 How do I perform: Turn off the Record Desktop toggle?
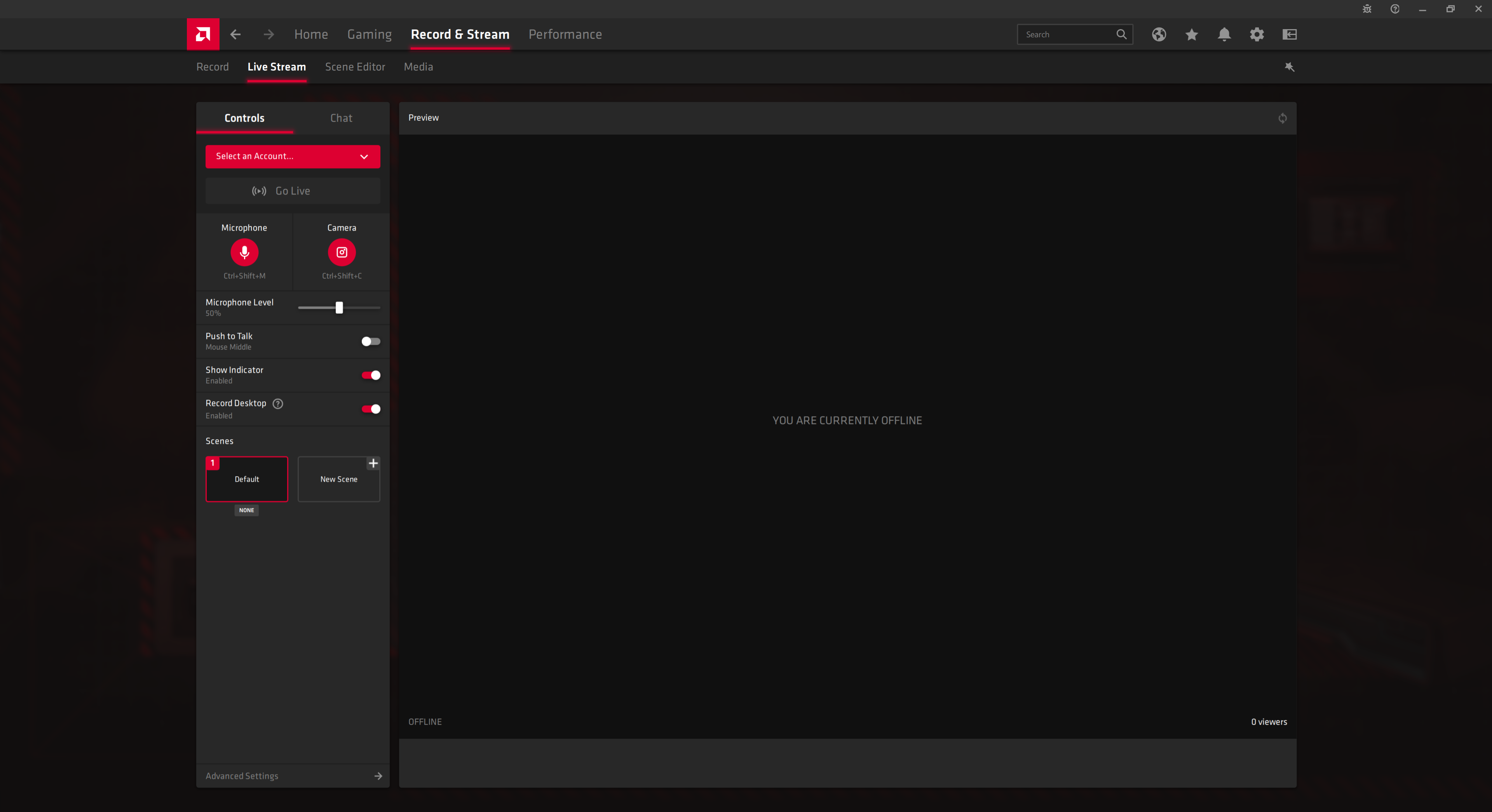coord(371,409)
